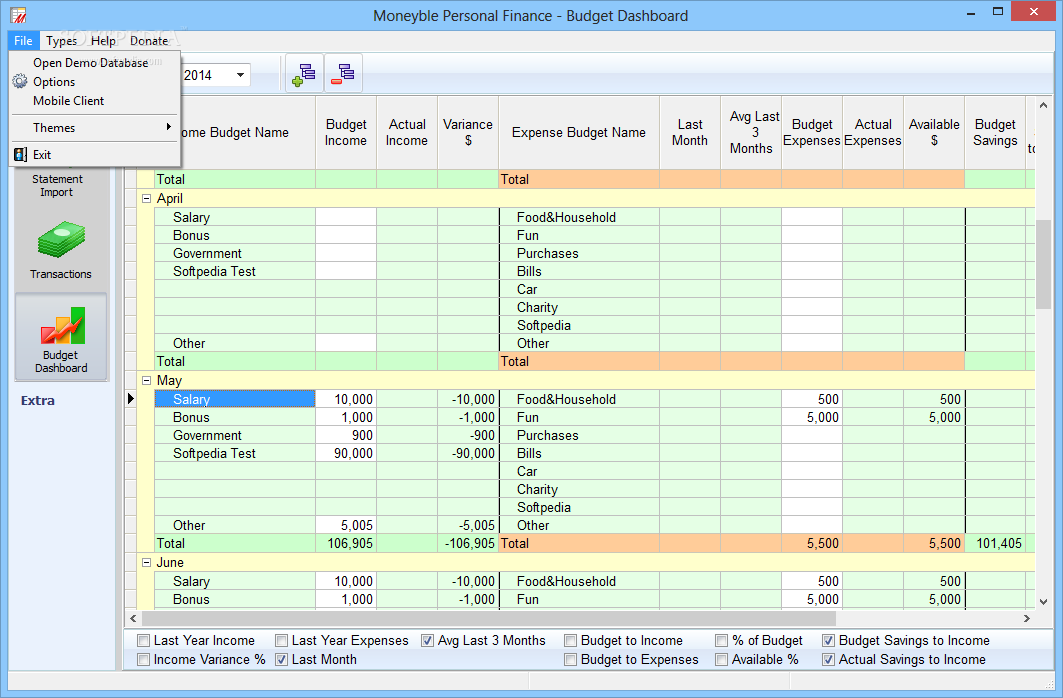Image resolution: width=1063 pixels, height=698 pixels.
Task: Uncheck Budget Savings to Income checkbox
Action: pyautogui.click(x=828, y=640)
